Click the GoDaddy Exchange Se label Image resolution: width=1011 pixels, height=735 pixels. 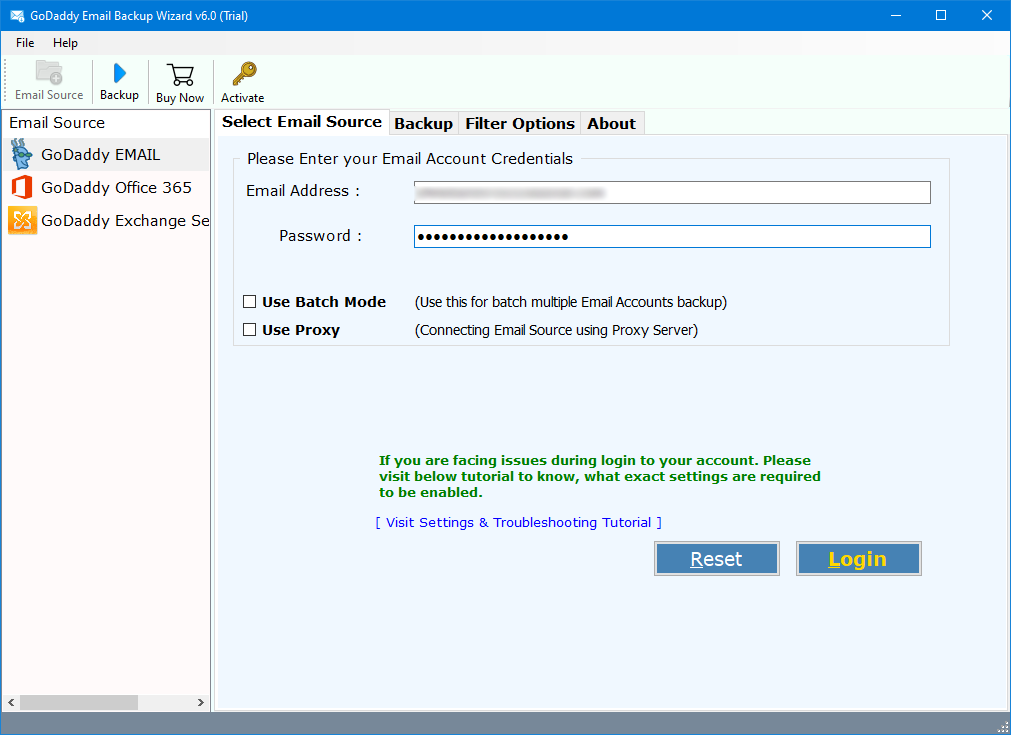click(x=125, y=220)
